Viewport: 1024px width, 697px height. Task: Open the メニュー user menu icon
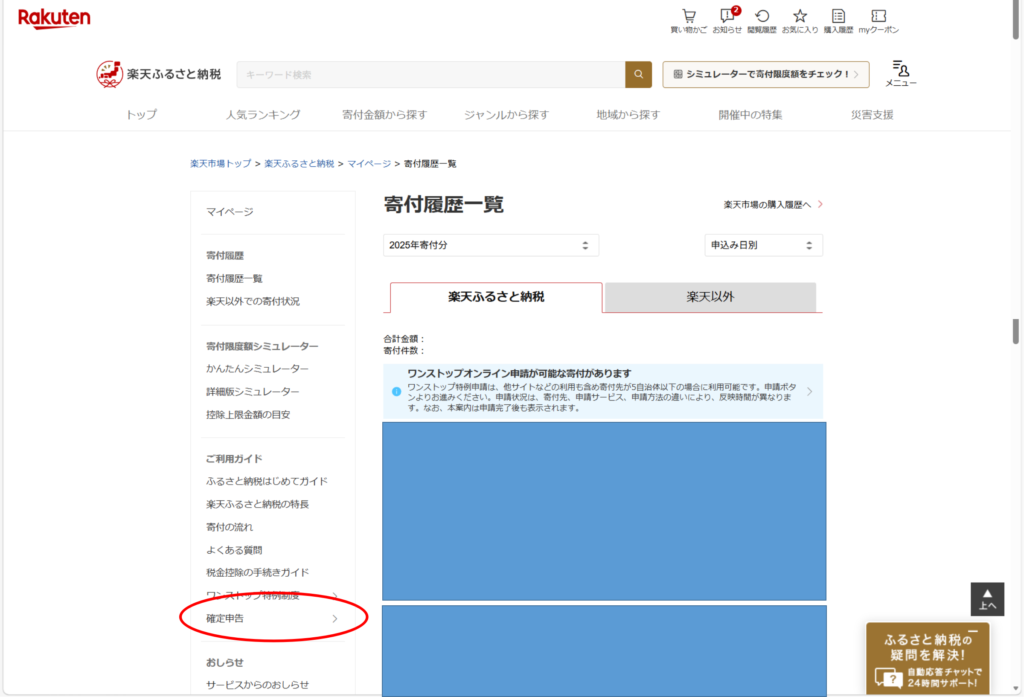tap(900, 73)
